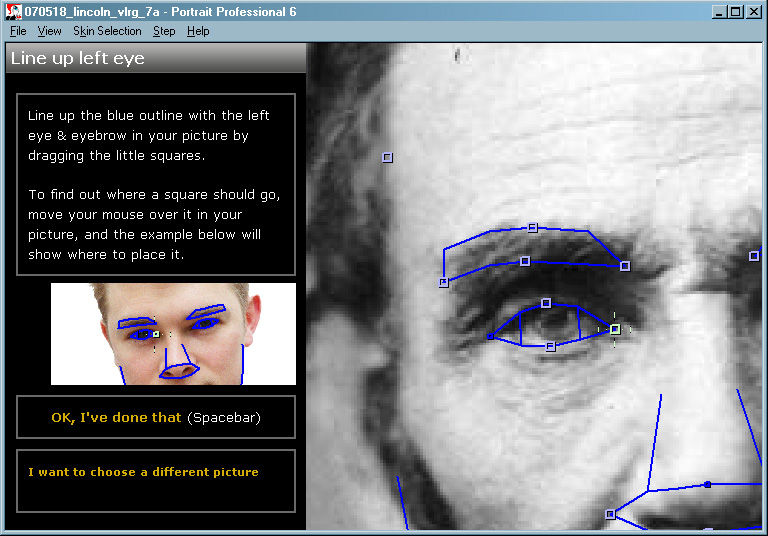Click the control square at right image edge

(754, 256)
